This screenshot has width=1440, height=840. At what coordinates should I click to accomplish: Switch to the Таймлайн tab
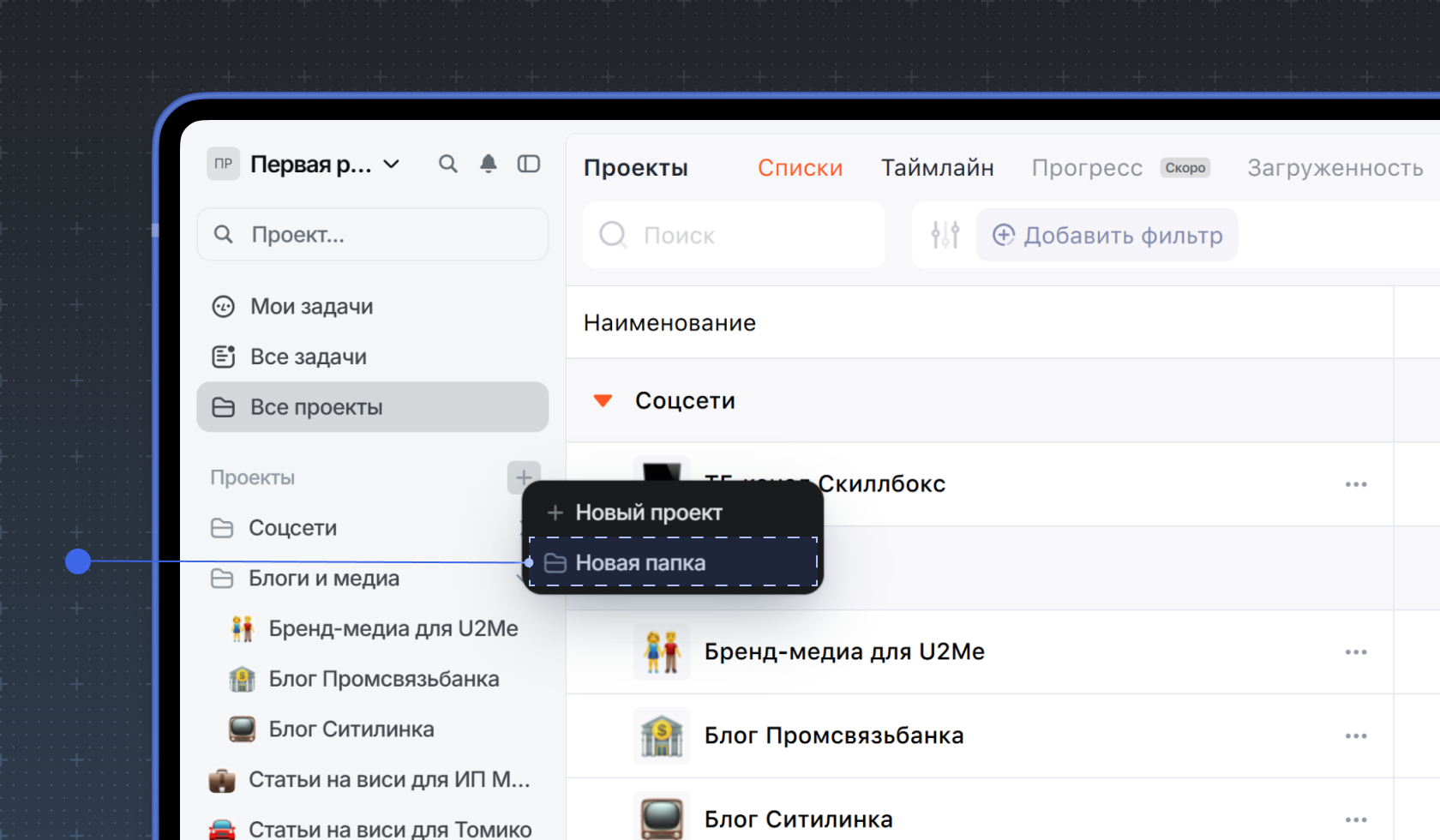click(x=937, y=168)
